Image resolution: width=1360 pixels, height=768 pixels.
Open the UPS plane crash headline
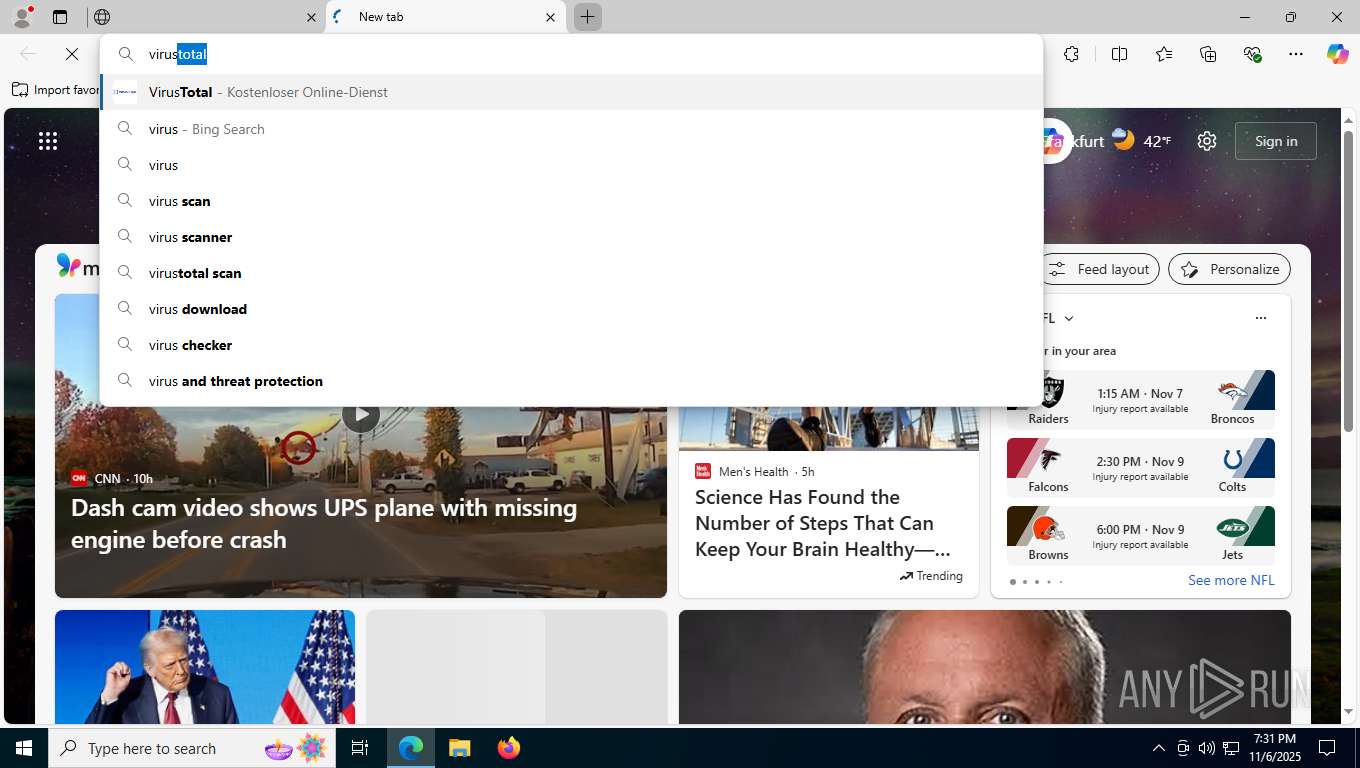click(324, 523)
